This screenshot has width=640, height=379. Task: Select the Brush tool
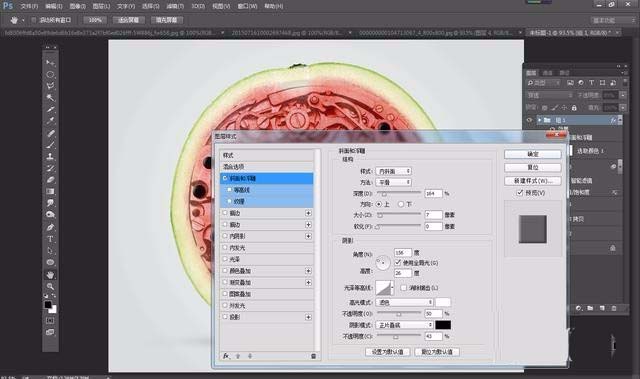pos(50,145)
